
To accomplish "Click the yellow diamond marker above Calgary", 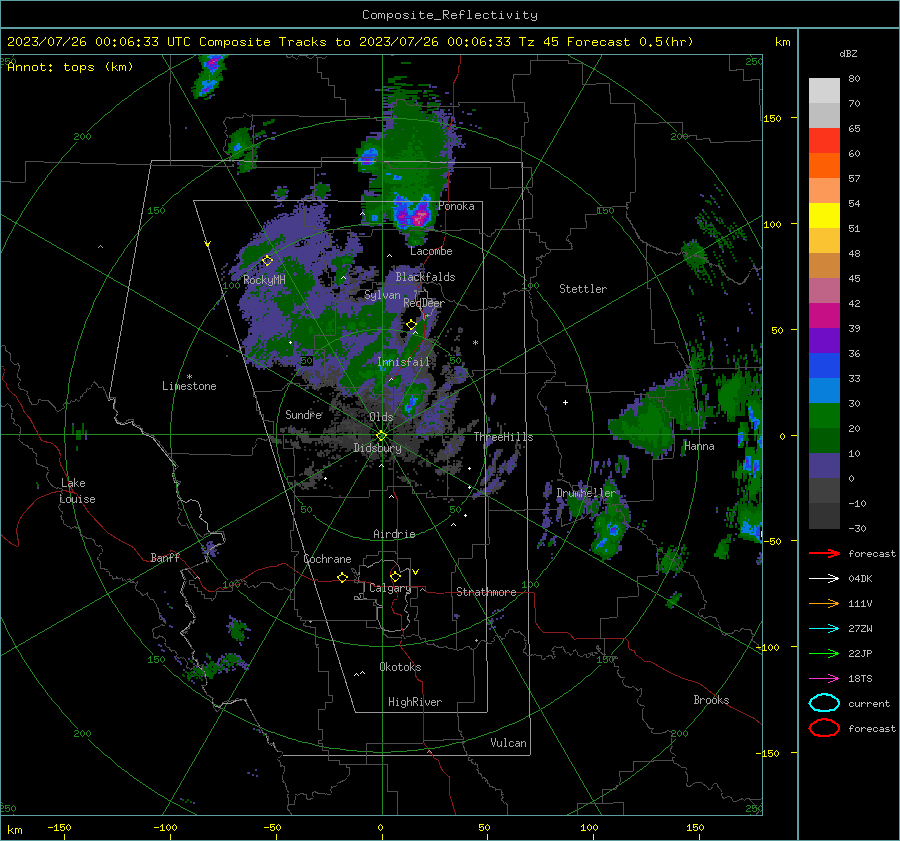I will click(395, 576).
